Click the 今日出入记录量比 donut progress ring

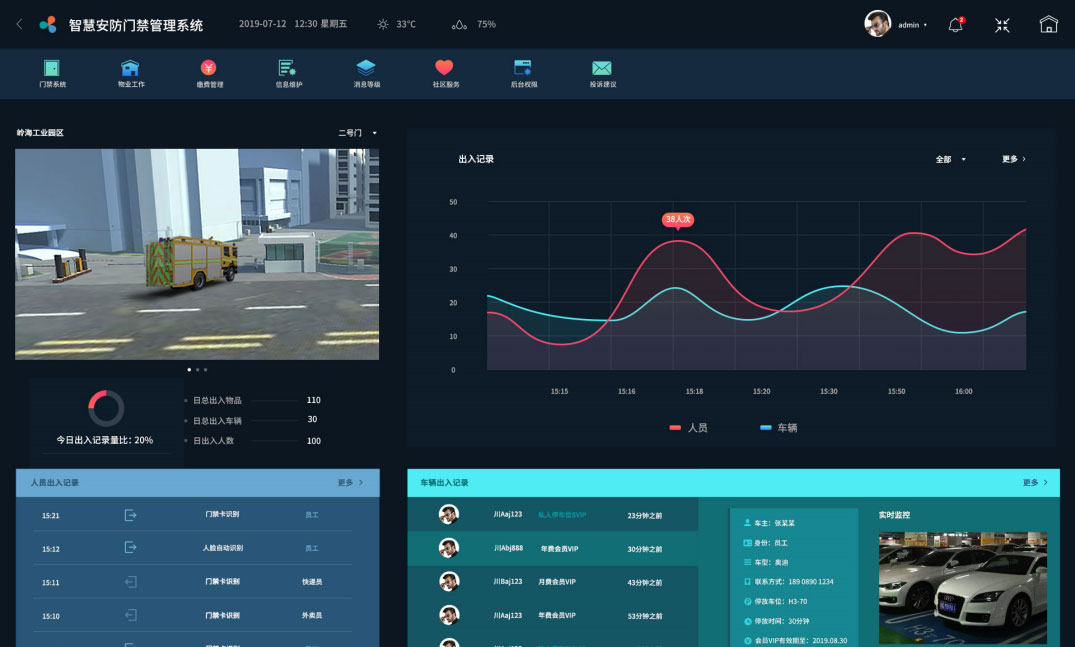[x=106, y=408]
